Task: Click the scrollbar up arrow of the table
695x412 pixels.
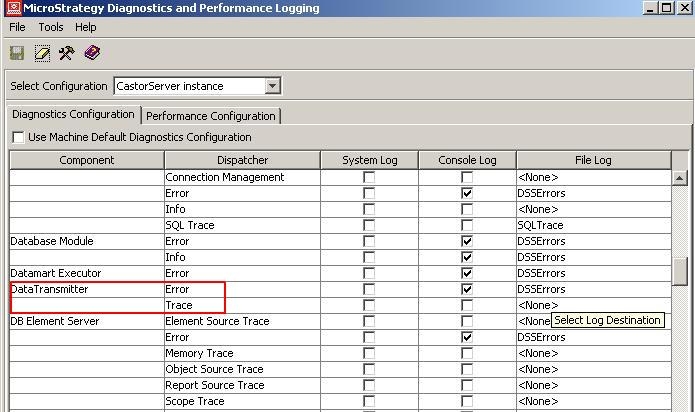Action: click(x=679, y=179)
